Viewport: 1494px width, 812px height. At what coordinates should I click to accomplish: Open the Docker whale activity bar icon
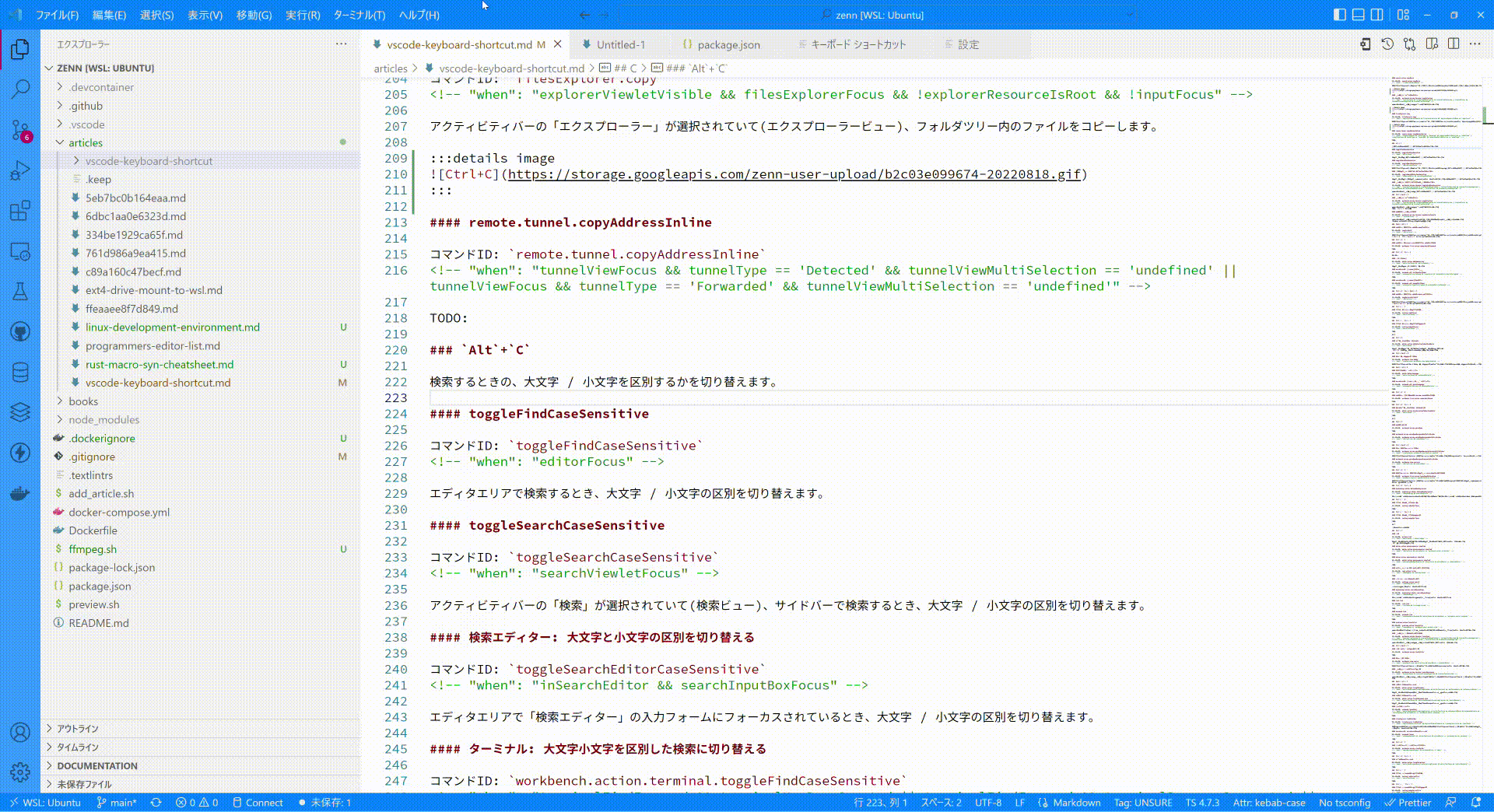coord(20,493)
